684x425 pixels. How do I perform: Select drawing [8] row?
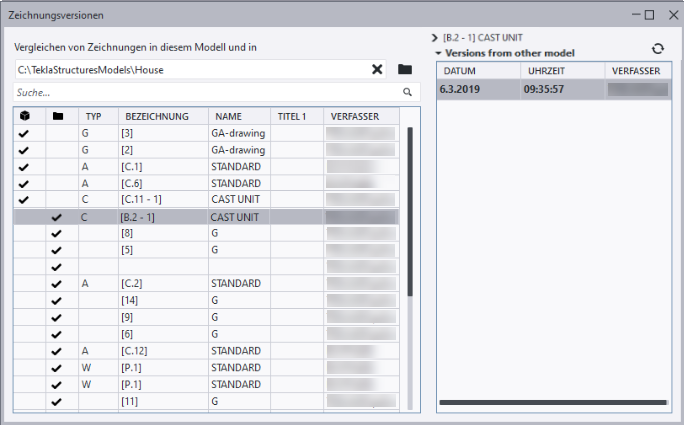[206, 233]
